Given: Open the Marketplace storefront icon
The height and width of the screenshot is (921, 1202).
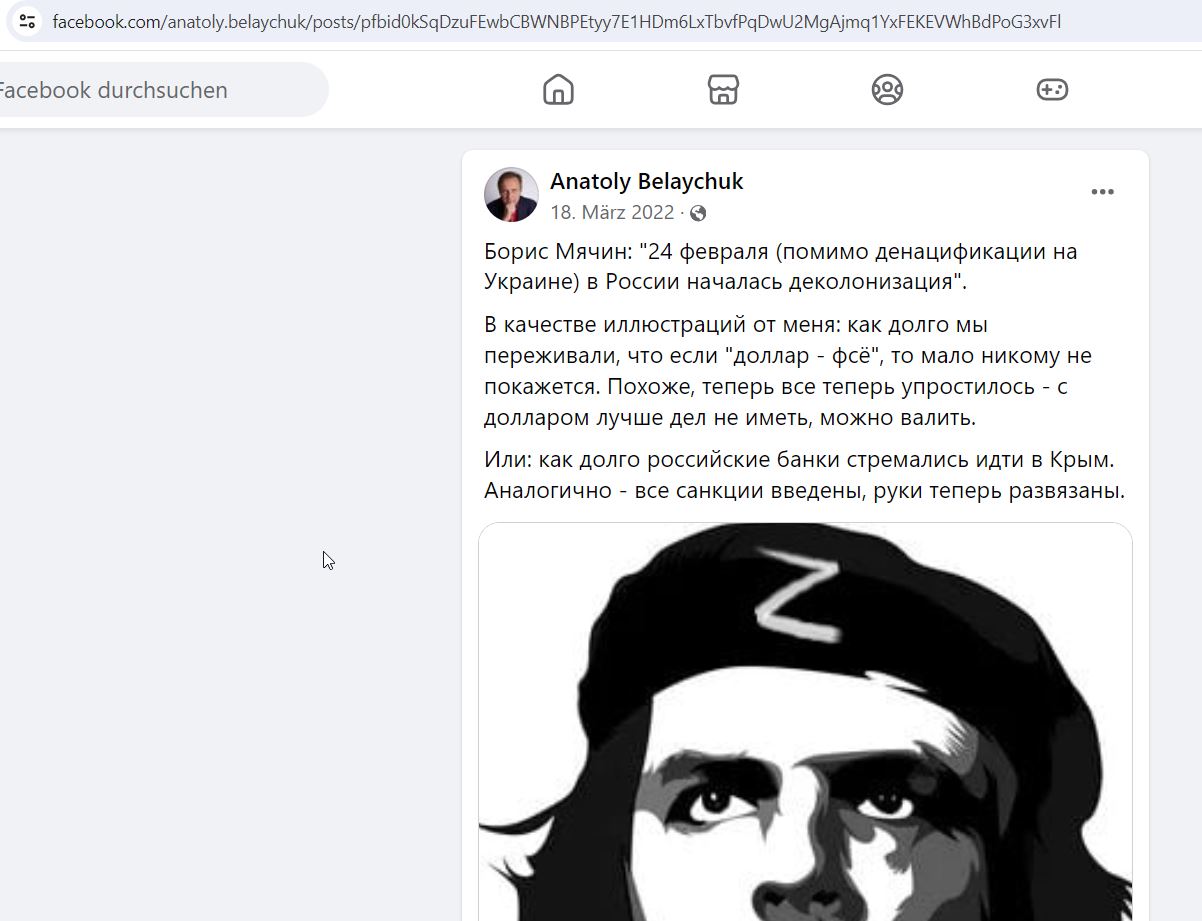Looking at the screenshot, I should [x=723, y=90].
